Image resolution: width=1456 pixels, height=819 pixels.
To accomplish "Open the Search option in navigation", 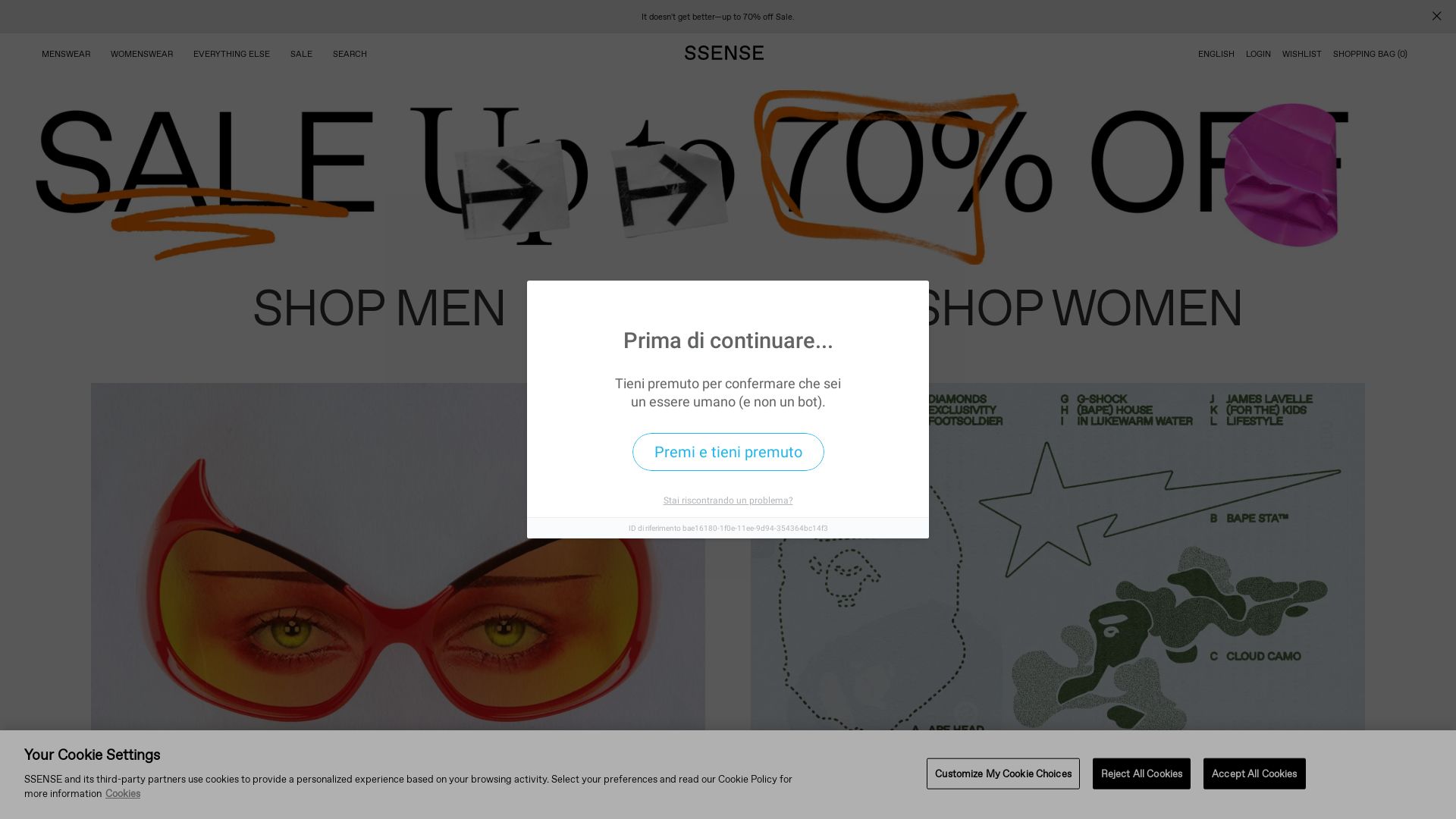I will tap(350, 54).
